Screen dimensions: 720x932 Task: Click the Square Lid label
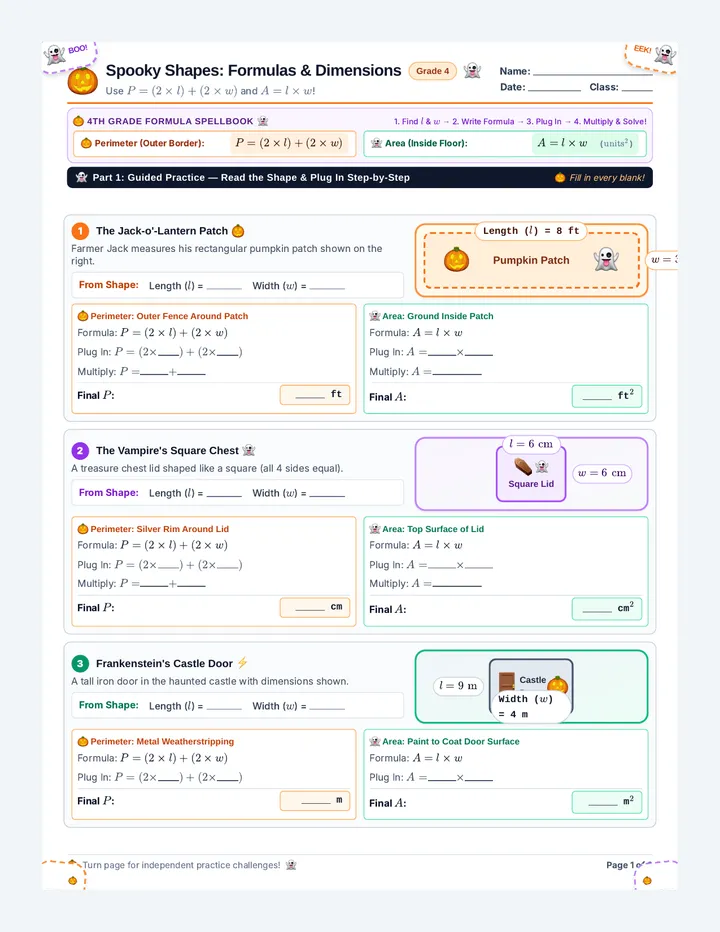point(531,484)
